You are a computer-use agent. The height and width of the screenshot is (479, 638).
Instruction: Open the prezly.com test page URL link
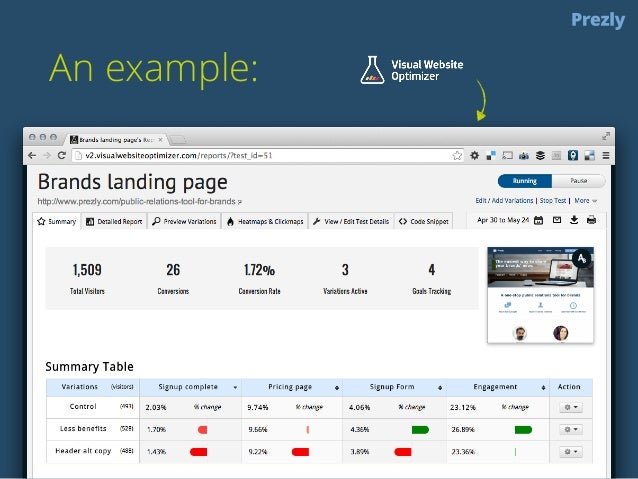(x=139, y=201)
